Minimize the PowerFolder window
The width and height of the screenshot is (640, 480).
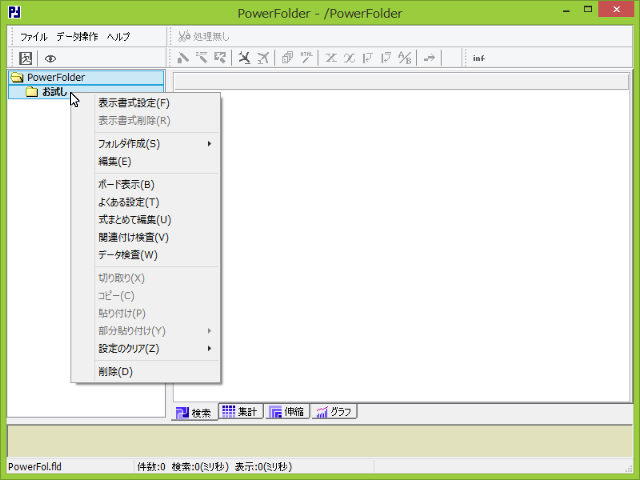click(x=566, y=11)
